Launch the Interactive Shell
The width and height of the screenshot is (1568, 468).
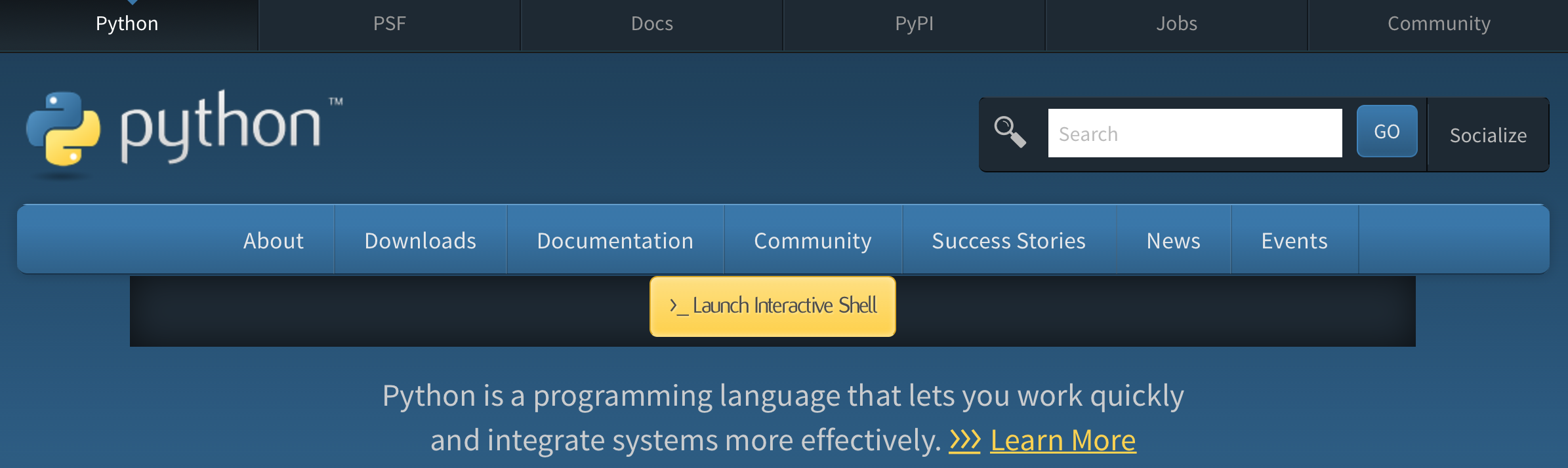point(773,306)
